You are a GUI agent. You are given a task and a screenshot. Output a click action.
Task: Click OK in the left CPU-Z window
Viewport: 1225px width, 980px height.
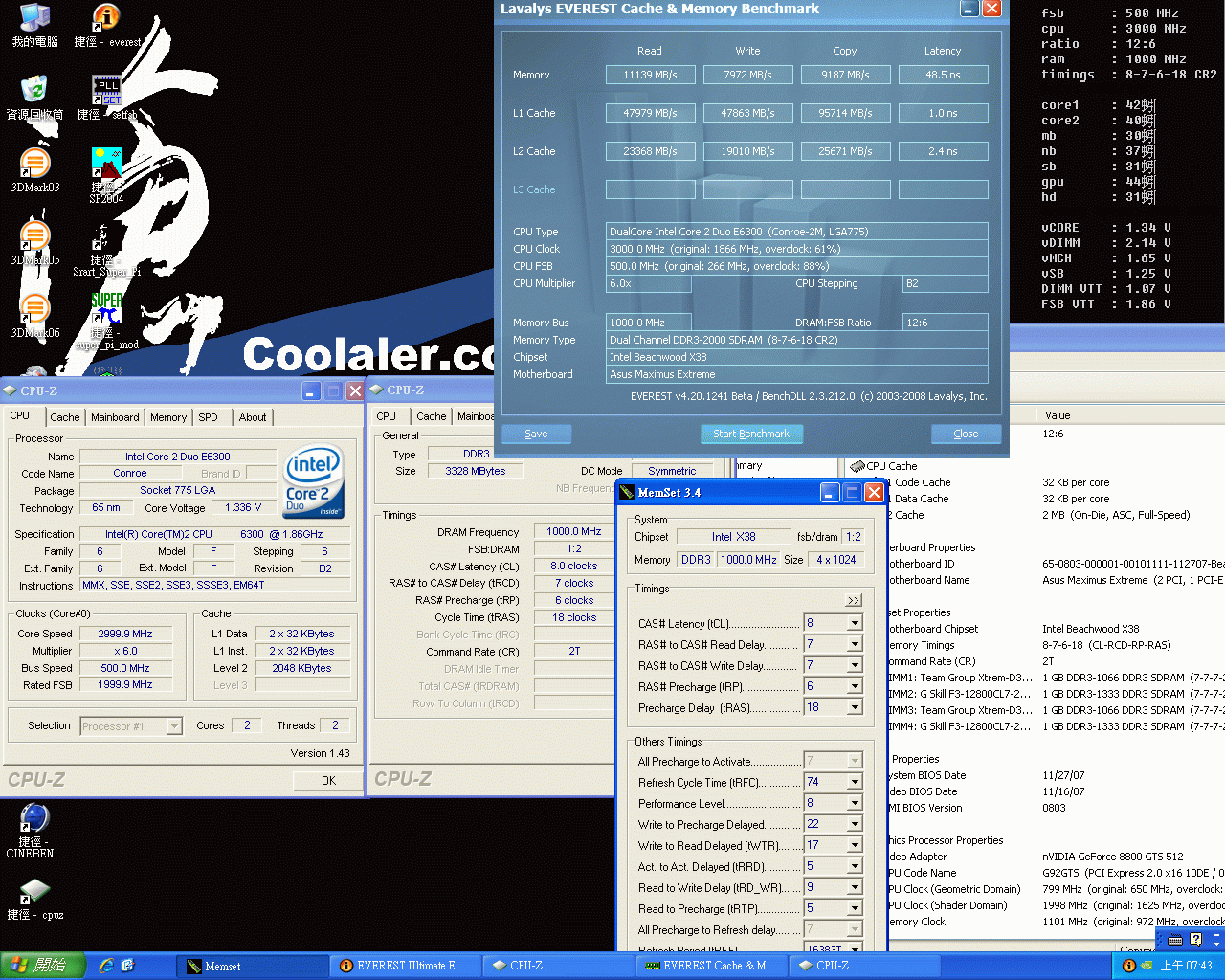[328, 780]
